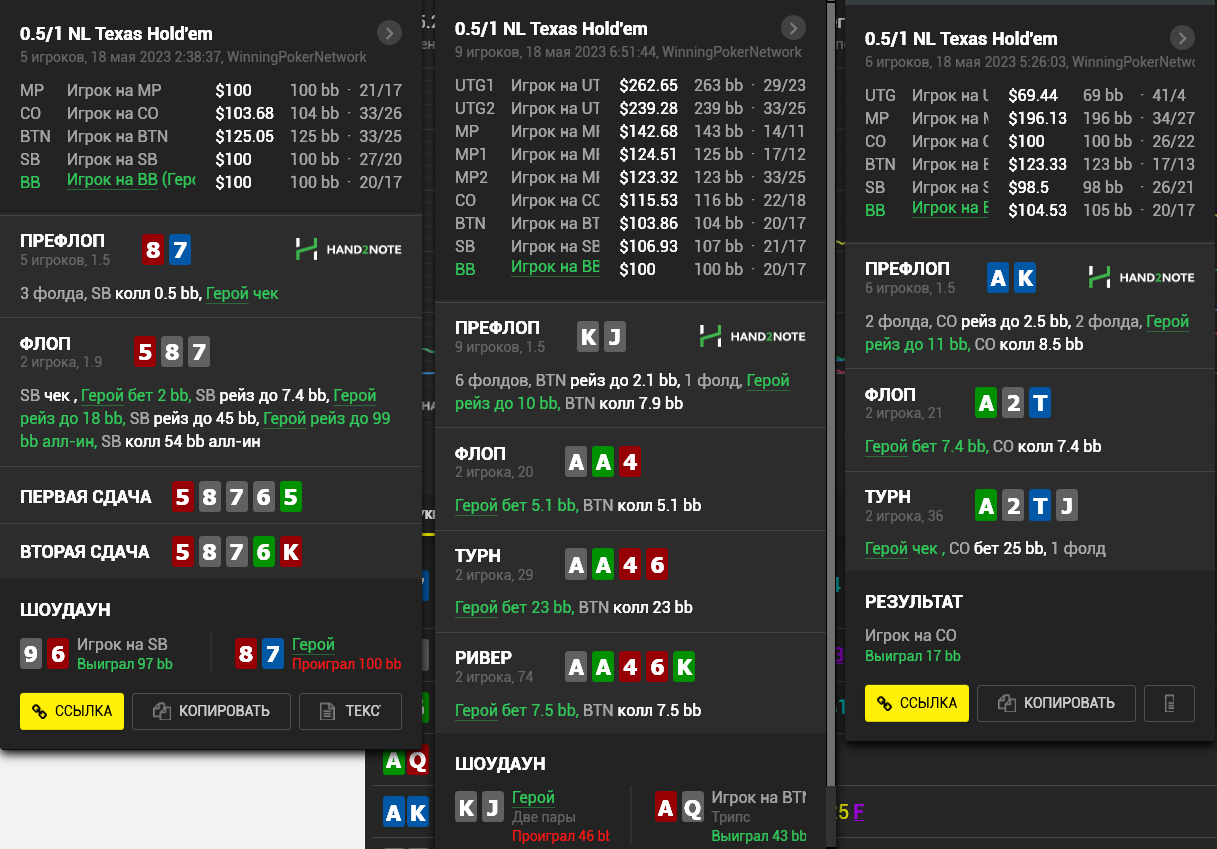Click the UTG1 $262.65 stack value
This screenshot has height=849, width=1217.
tap(648, 85)
